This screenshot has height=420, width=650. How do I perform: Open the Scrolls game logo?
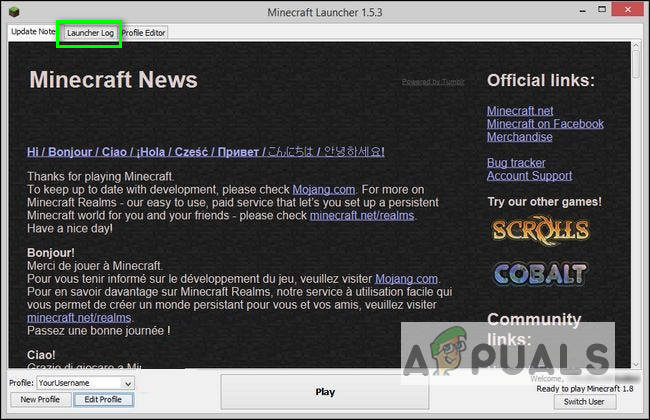coord(541,230)
